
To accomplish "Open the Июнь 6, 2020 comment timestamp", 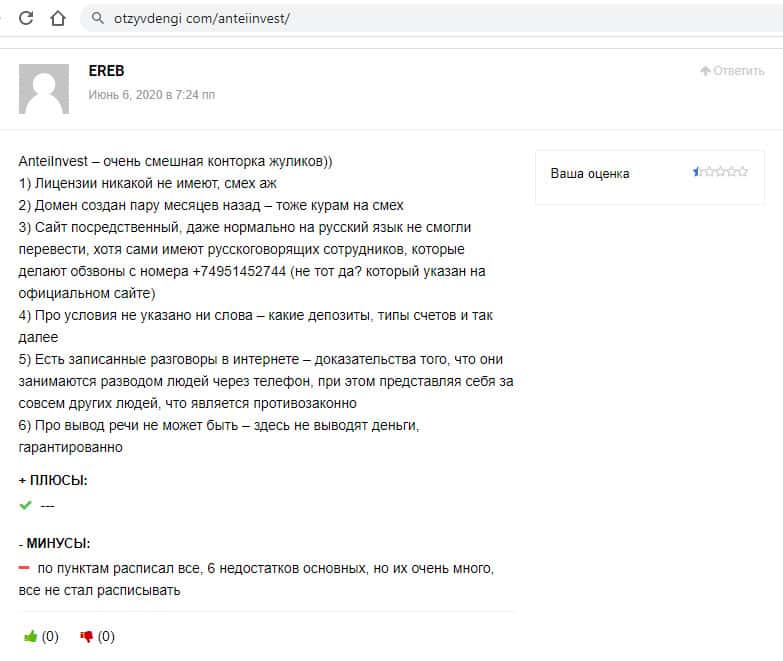I will [x=151, y=95].
